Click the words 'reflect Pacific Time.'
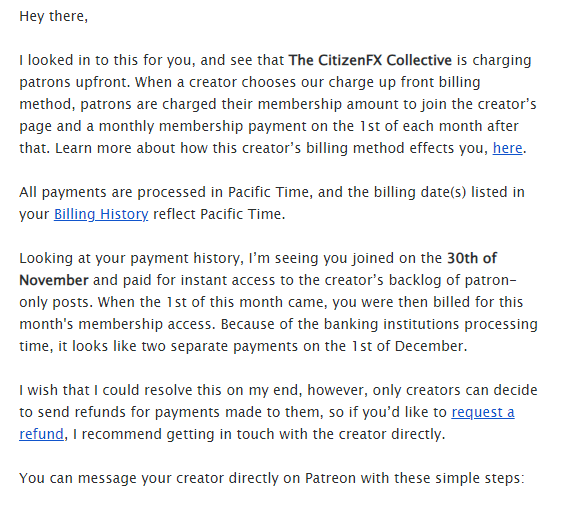The height and width of the screenshot is (507, 571). coord(219,214)
